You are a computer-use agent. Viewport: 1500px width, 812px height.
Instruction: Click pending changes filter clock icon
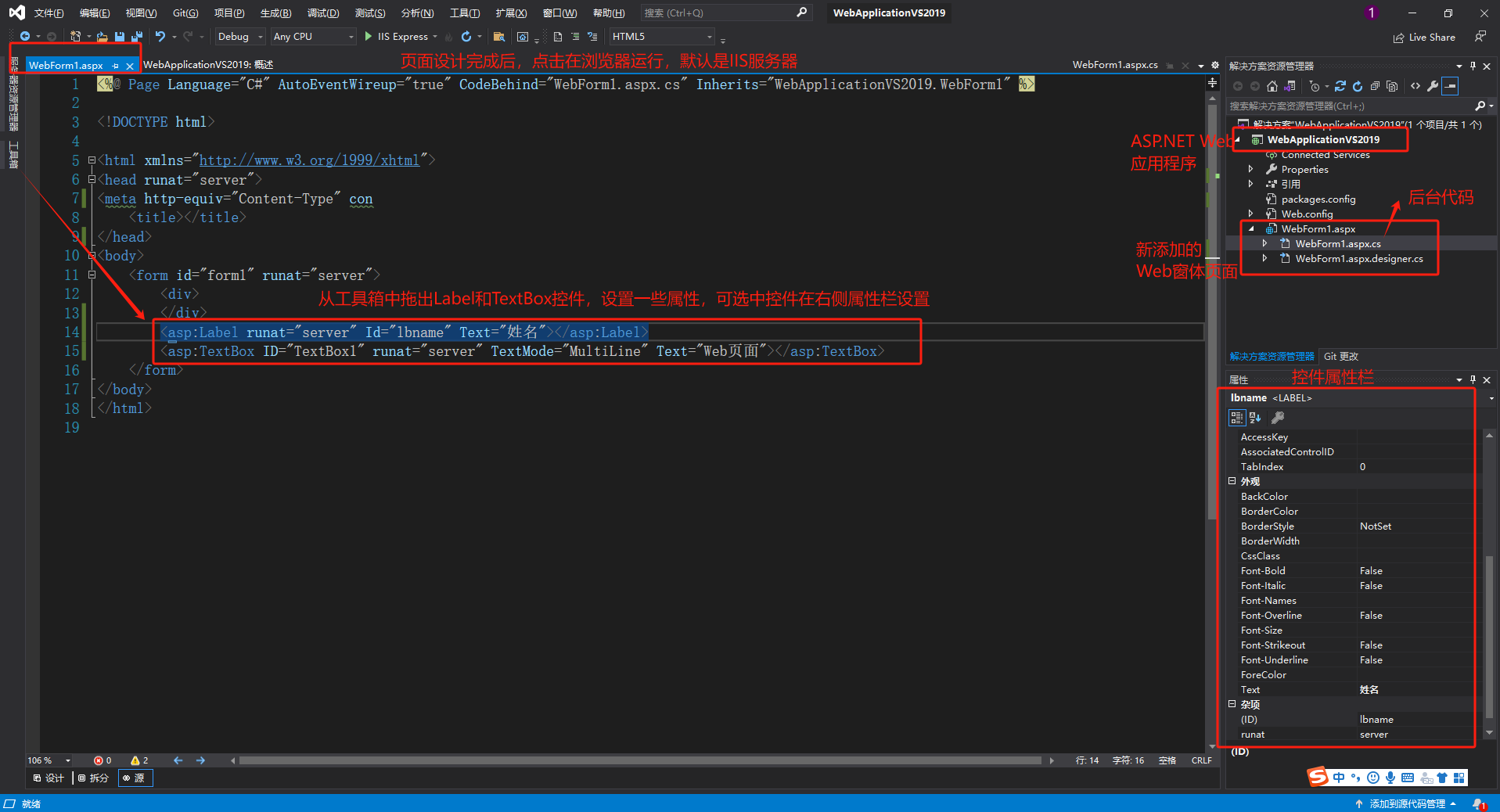tap(1315, 86)
